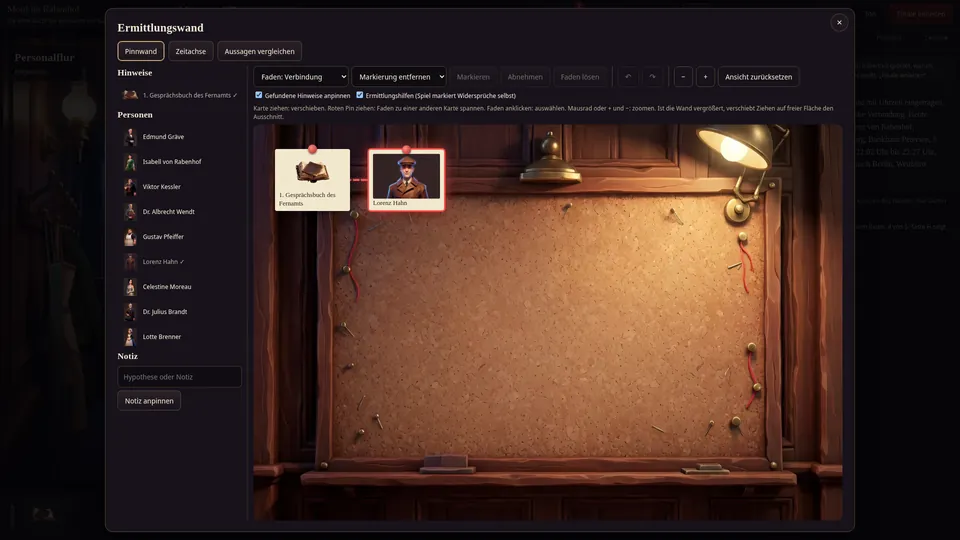Viewport: 960px width, 540px height.
Task: Select Edmund Gräve in Personen list
Action: (x=180, y=137)
